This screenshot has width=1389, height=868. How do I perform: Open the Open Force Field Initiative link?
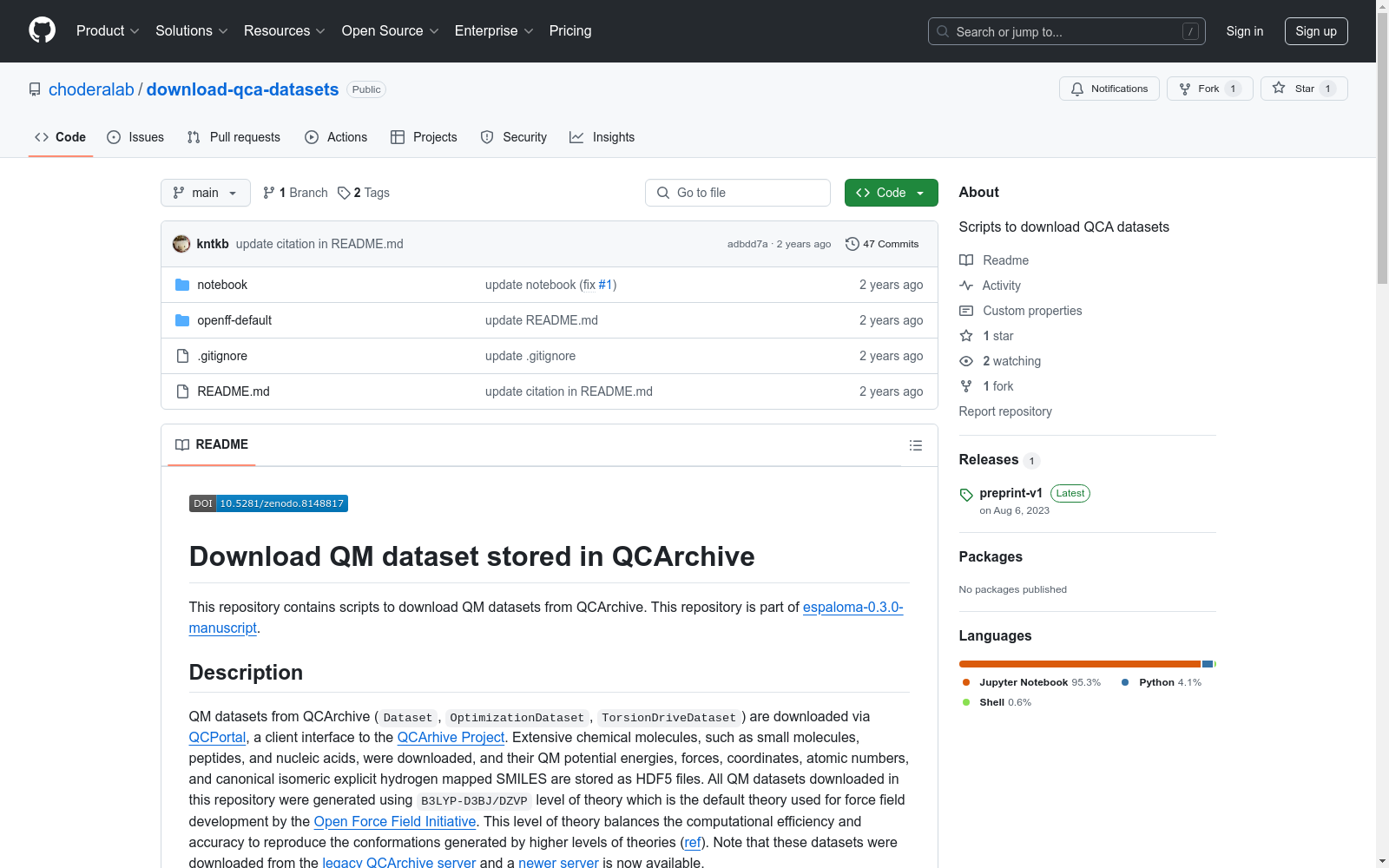coord(395,822)
